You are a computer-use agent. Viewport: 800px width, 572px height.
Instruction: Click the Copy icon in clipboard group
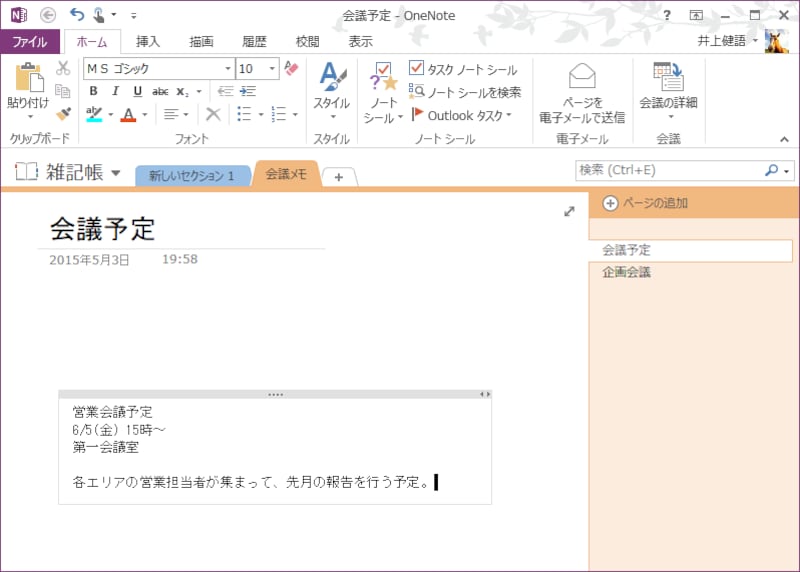pyautogui.click(x=63, y=91)
